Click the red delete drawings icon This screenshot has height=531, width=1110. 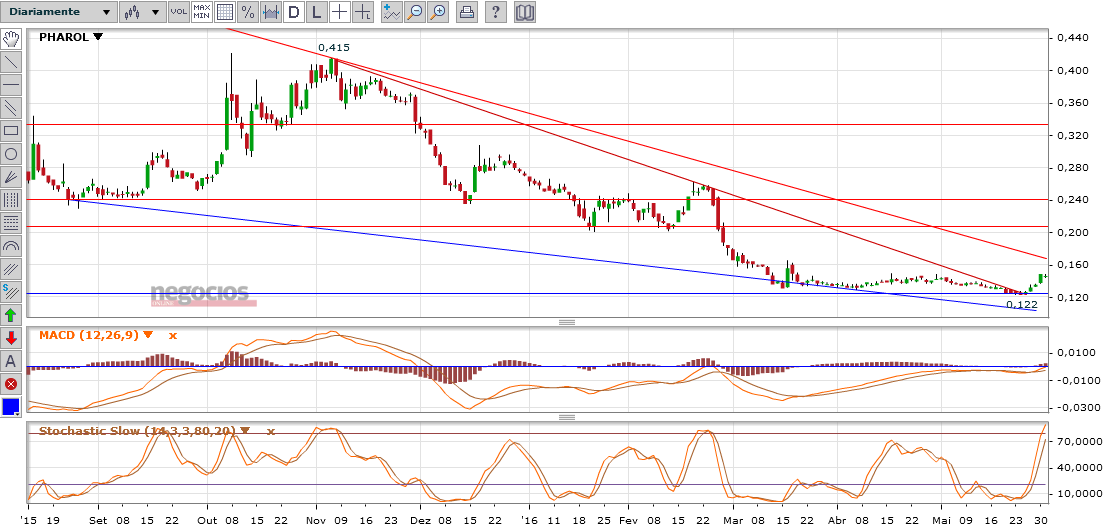pos(11,384)
